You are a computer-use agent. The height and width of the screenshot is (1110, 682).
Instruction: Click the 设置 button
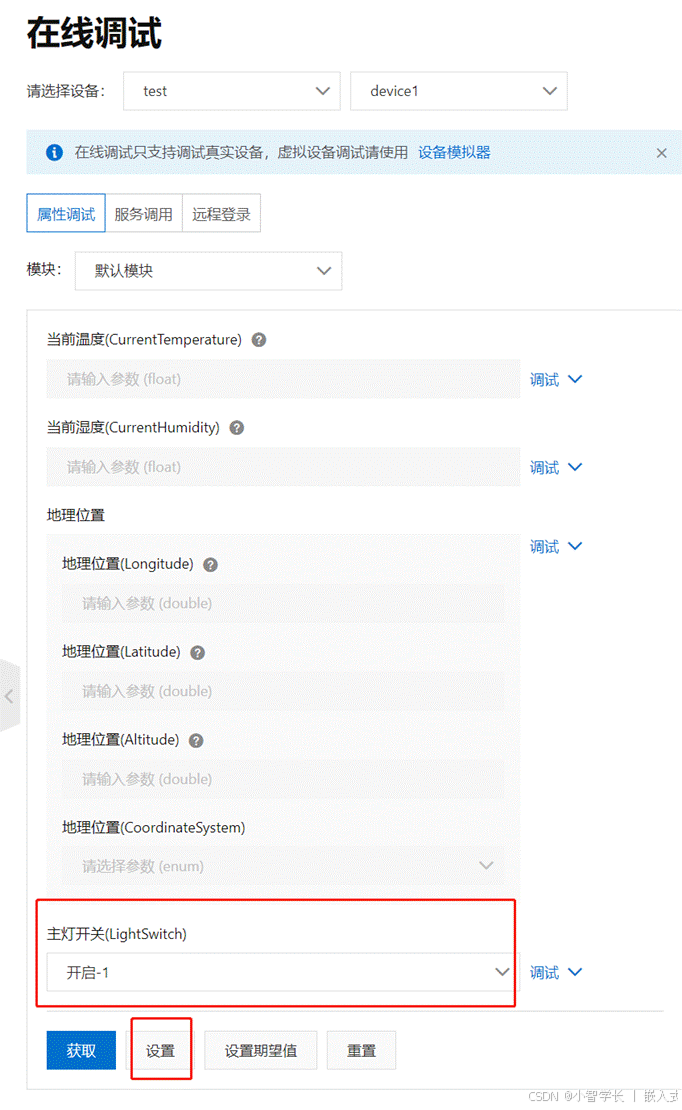click(160, 1051)
